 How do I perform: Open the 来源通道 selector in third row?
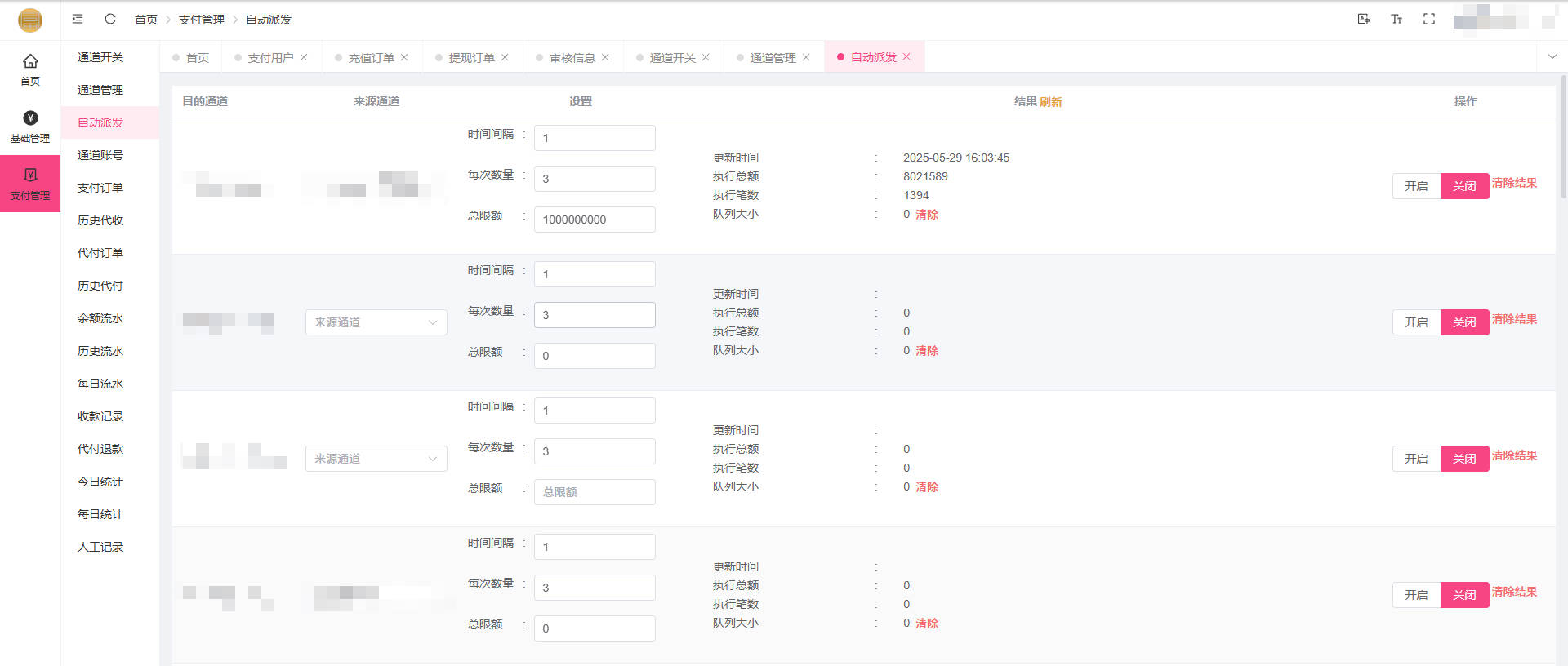click(x=376, y=459)
